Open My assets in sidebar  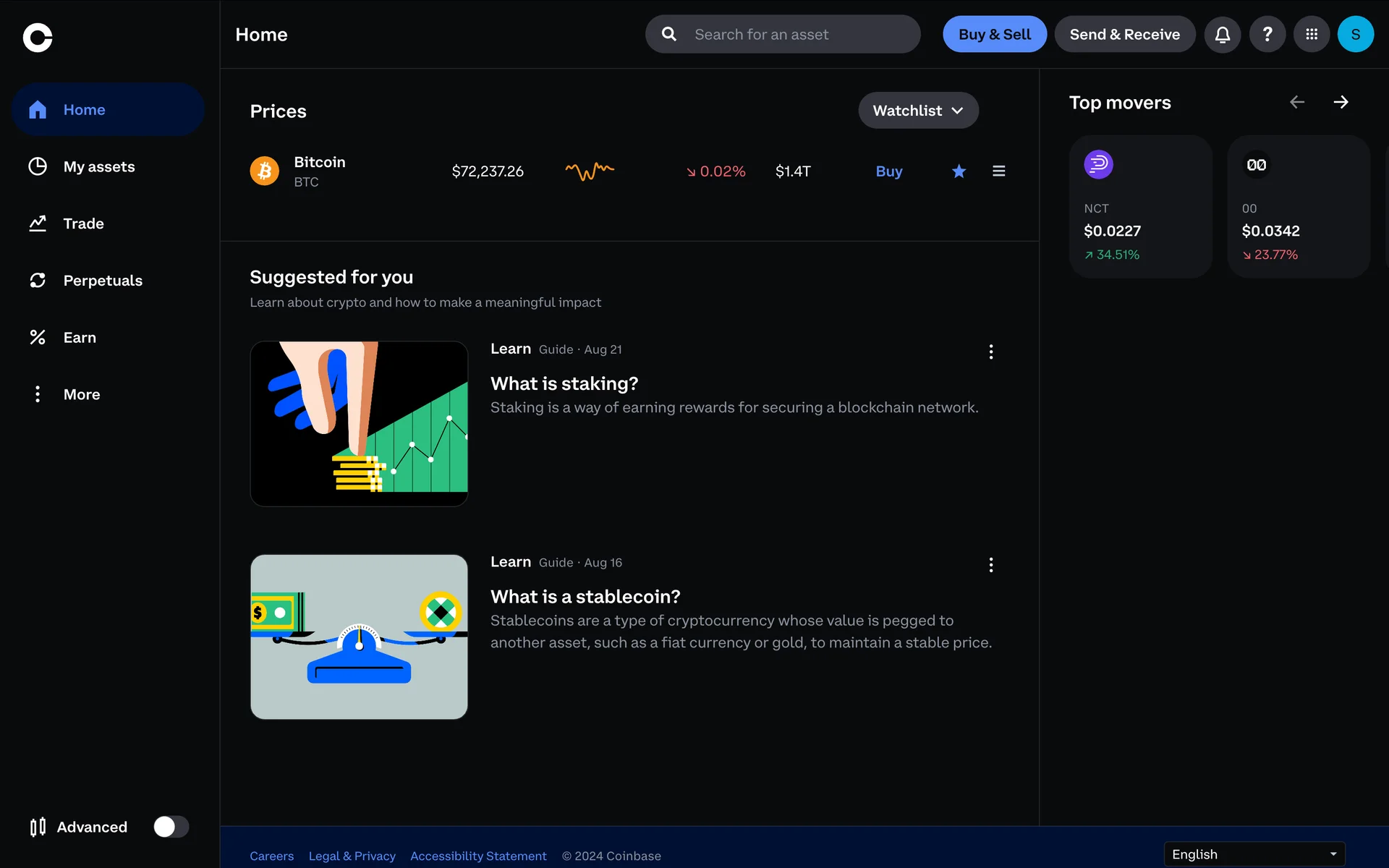99,166
